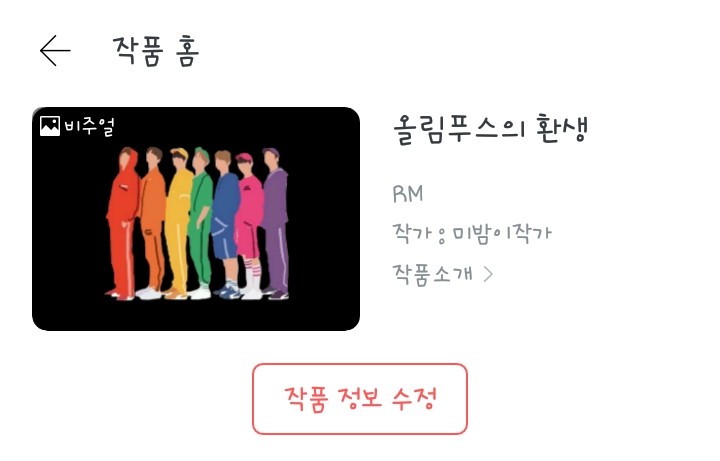
Task: Click the red-hooded figure in the cover
Action: click(x=122, y=224)
